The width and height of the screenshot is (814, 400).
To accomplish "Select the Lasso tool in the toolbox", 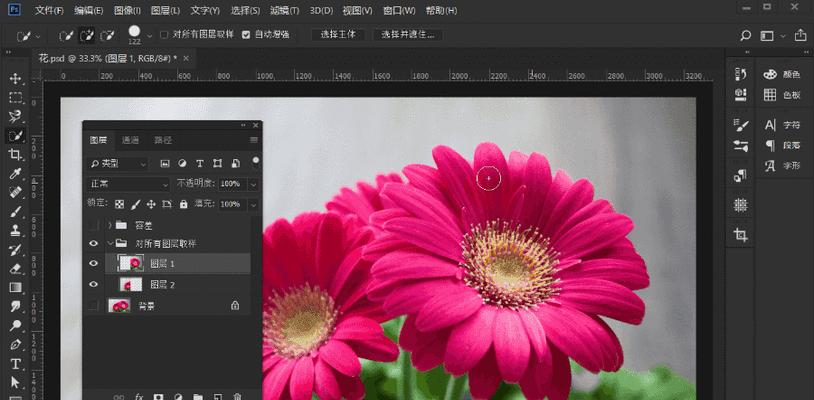I will (15, 116).
